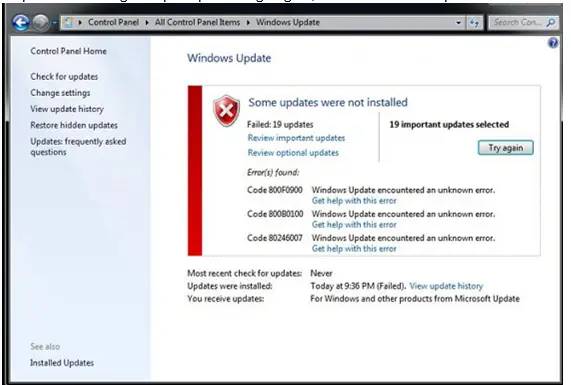Select Windows Update breadcrumb in address bar
571x385 pixels.
click(x=288, y=22)
